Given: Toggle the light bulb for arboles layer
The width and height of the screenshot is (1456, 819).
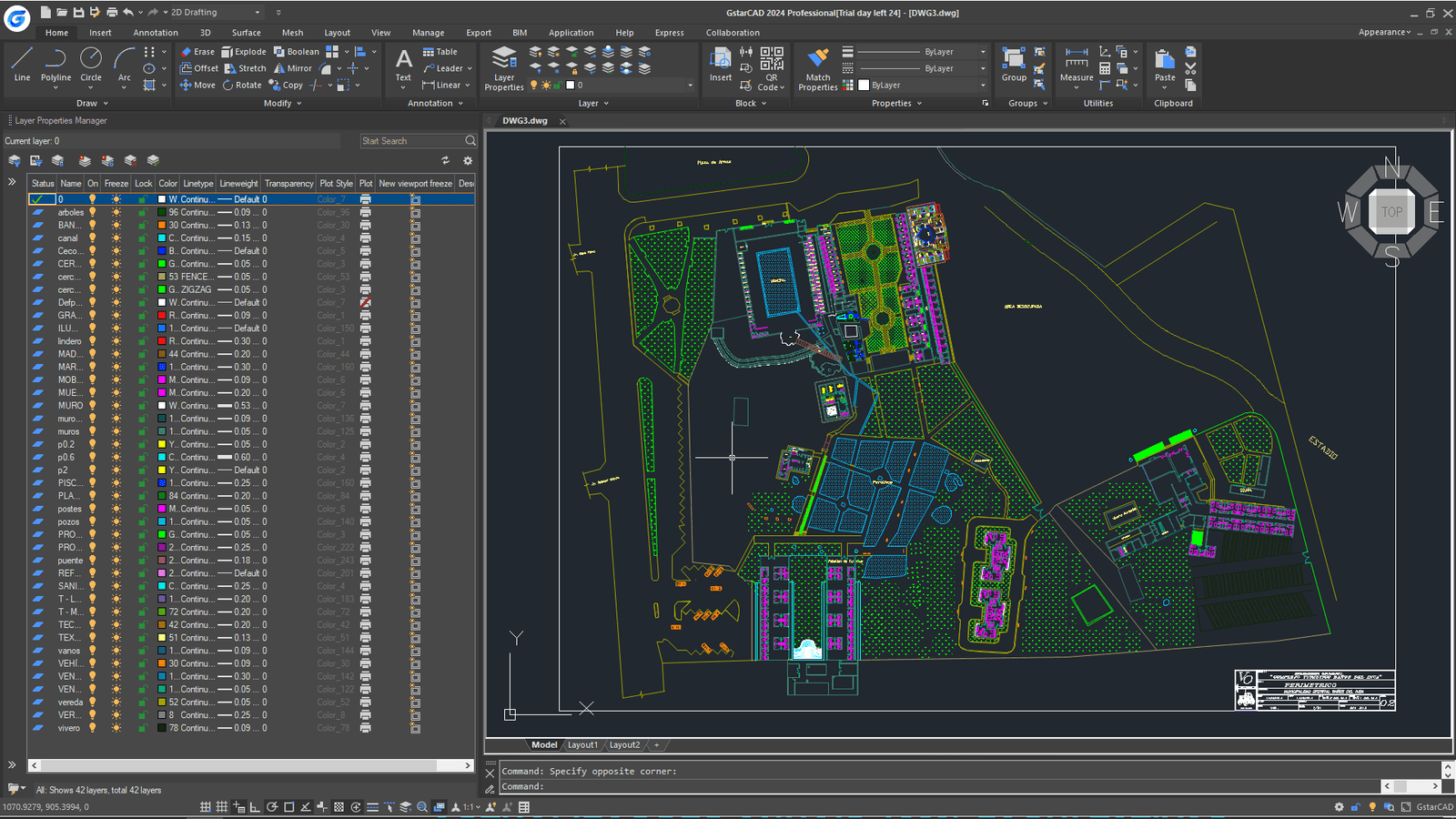Looking at the screenshot, I should [92, 212].
